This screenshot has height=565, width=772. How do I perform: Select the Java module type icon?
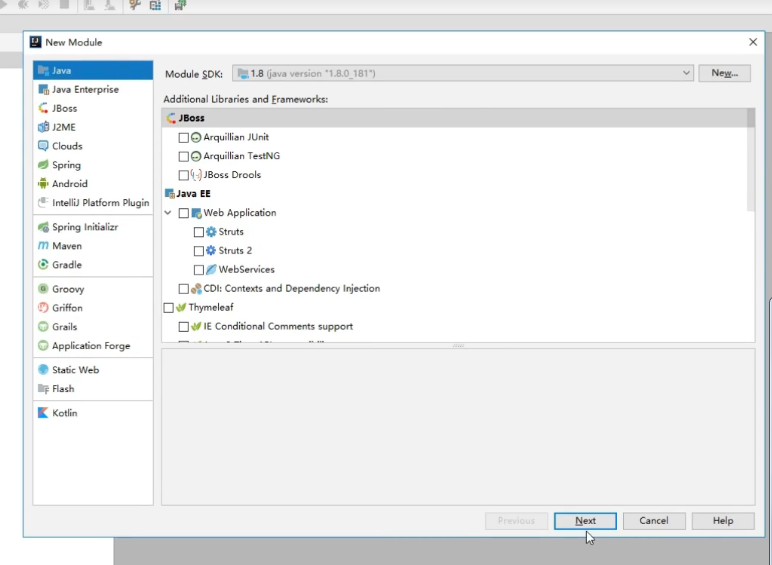(x=43, y=70)
